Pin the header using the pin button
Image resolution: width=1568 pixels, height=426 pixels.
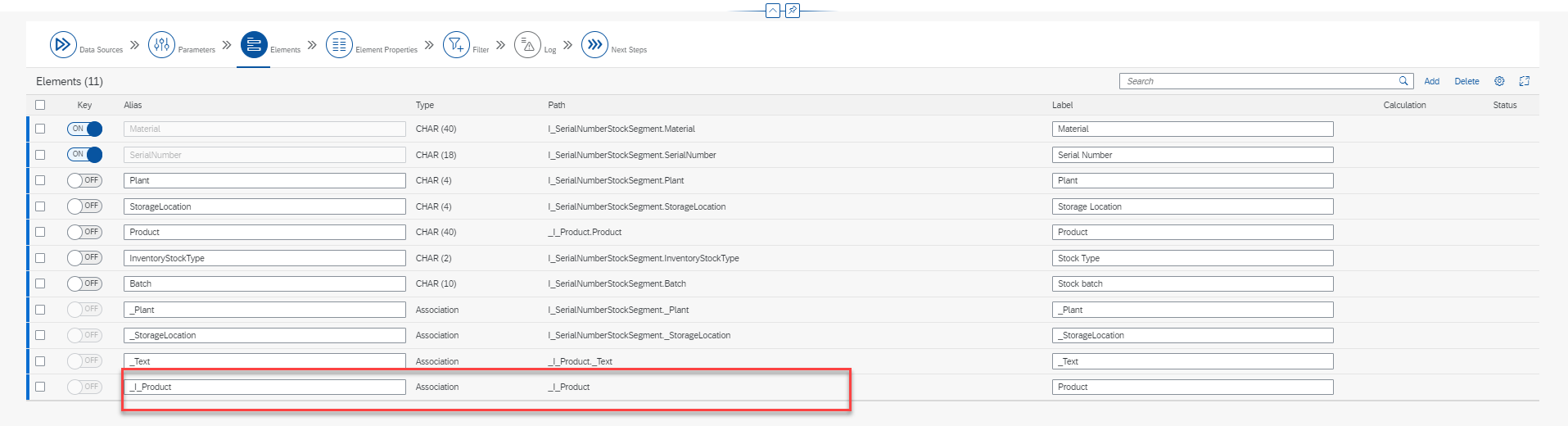click(x=792, y=11)
